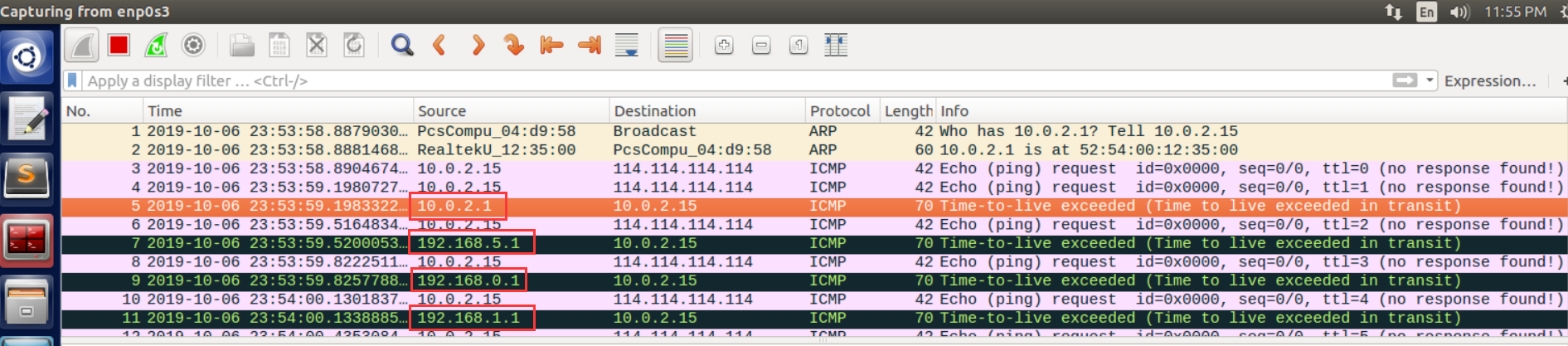Open the display filter bookmark menu
The width and height of the screenshot is (1568, 346).
click(x=73, y=80)
